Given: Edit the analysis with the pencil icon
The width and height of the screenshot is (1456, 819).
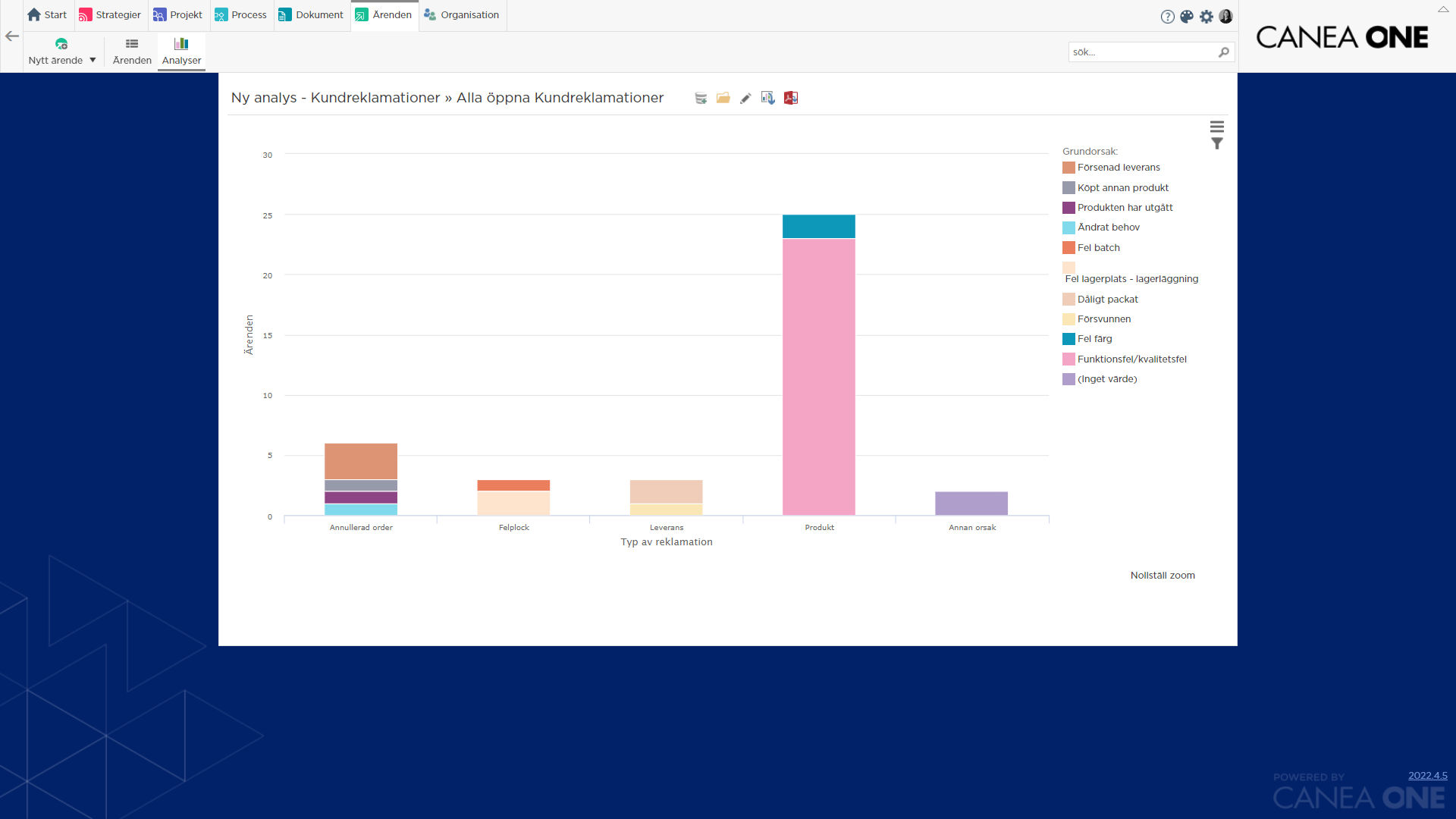Looking at the screenshot, I should 745,98.
